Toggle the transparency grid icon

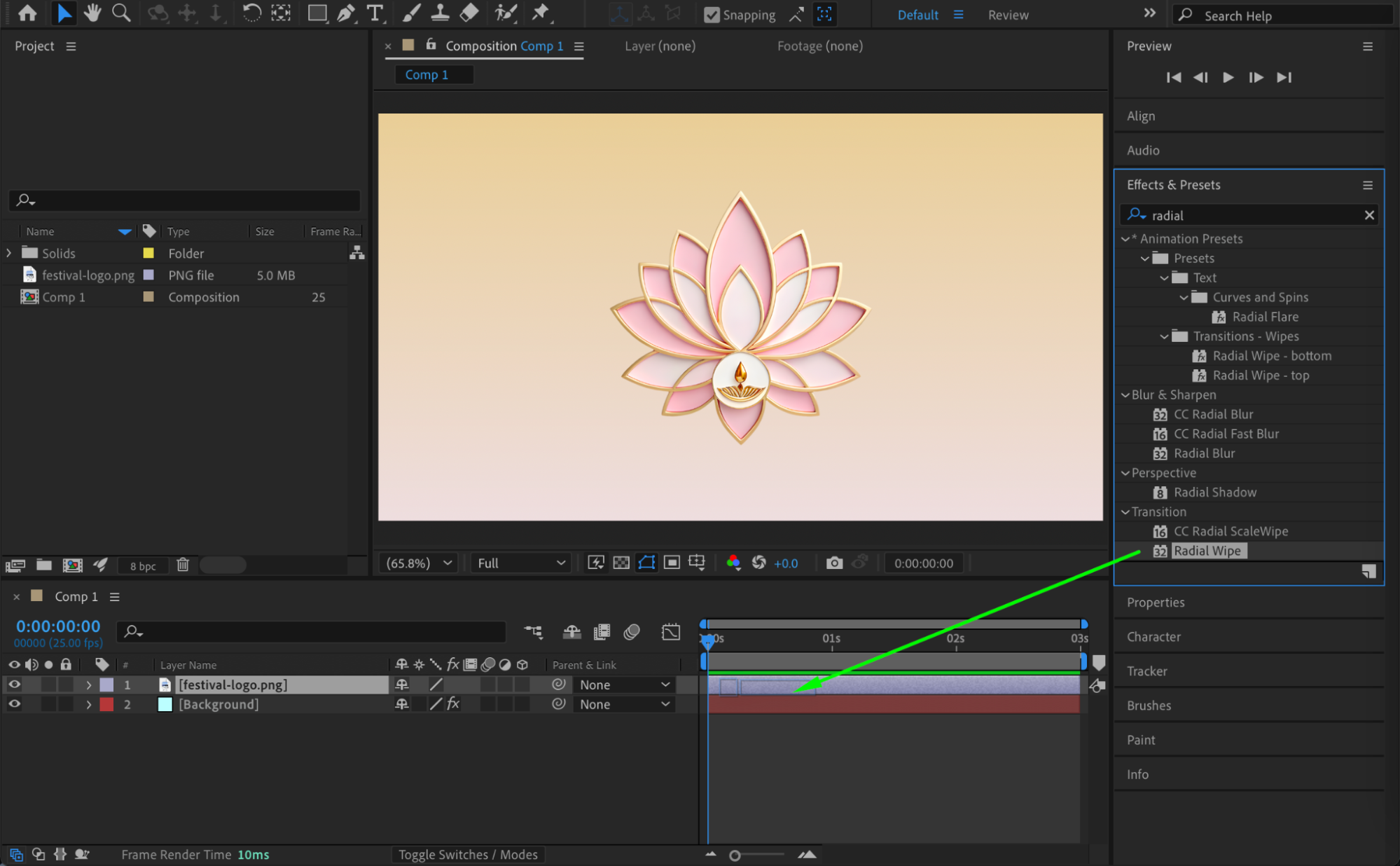pyautogui.click(x=621, y=563)
